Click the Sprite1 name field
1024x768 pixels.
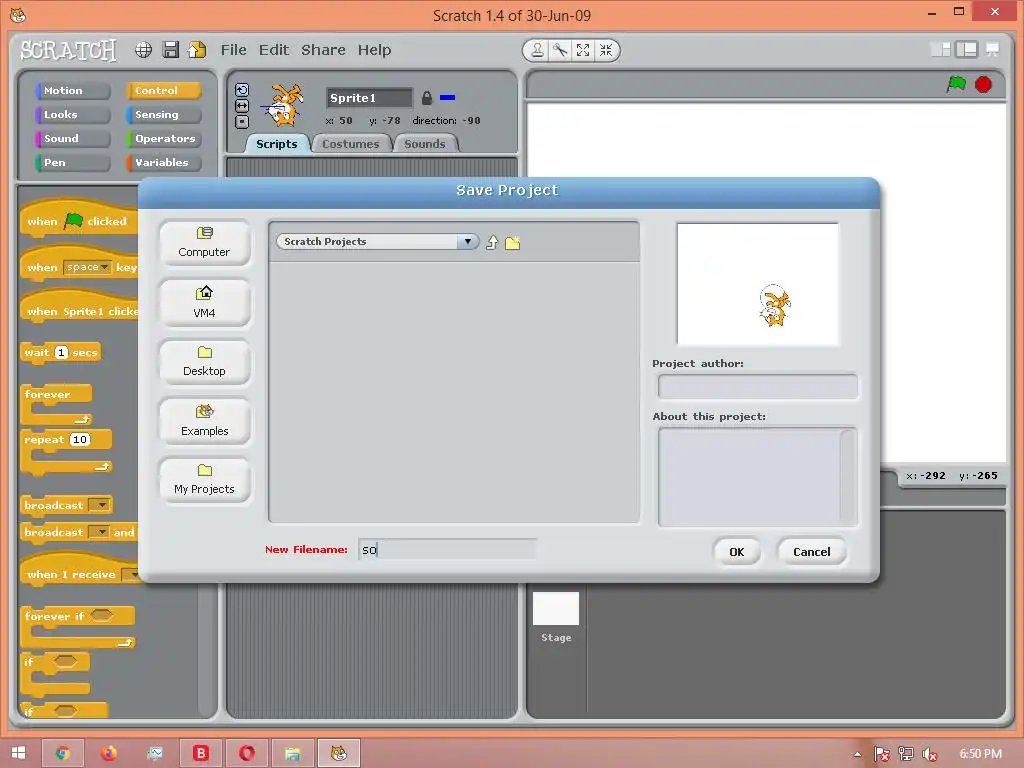pyautogui.click(x=370, y=98)
